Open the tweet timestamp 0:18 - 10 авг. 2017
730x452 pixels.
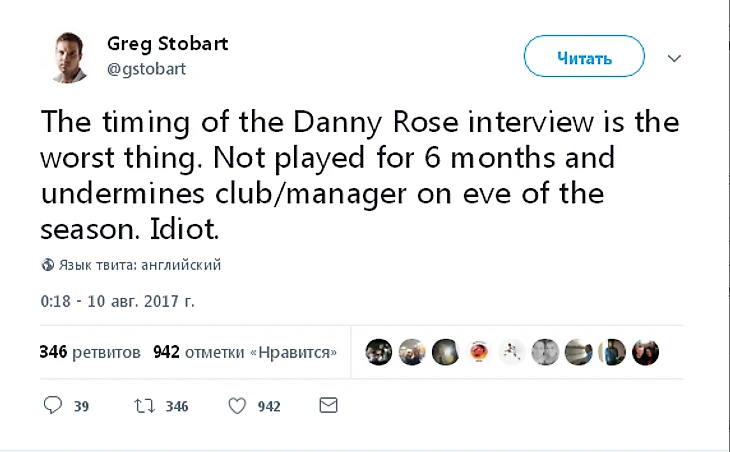pyautogui.click(x=117, y=300)
